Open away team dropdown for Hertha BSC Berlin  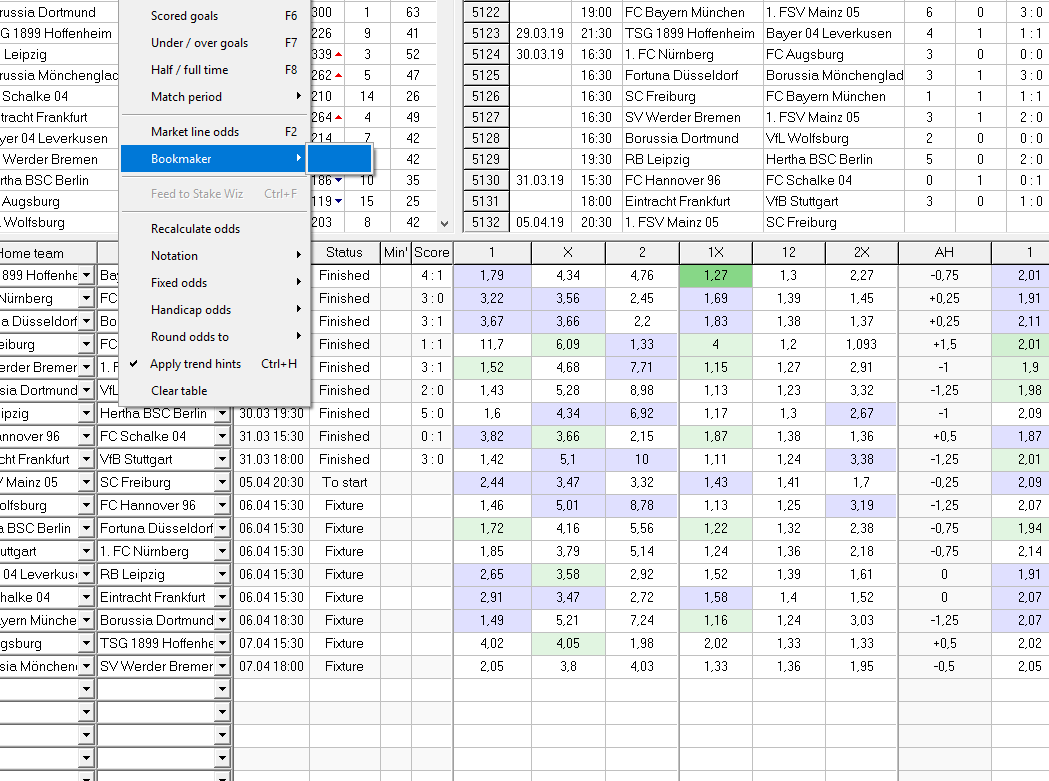(x=223, y=414)
